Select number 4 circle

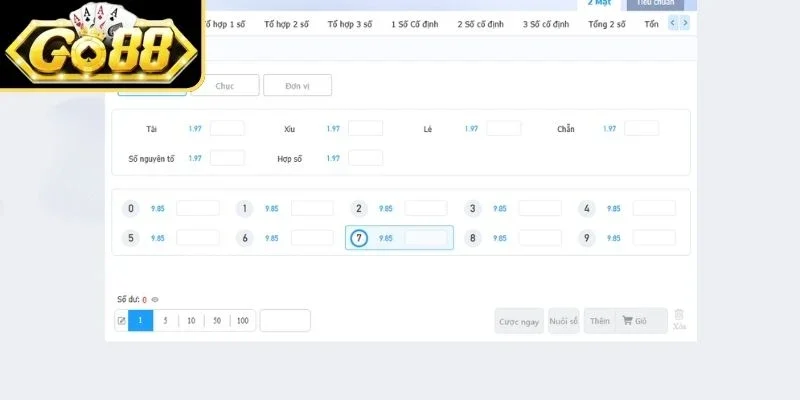click(587, 209)
